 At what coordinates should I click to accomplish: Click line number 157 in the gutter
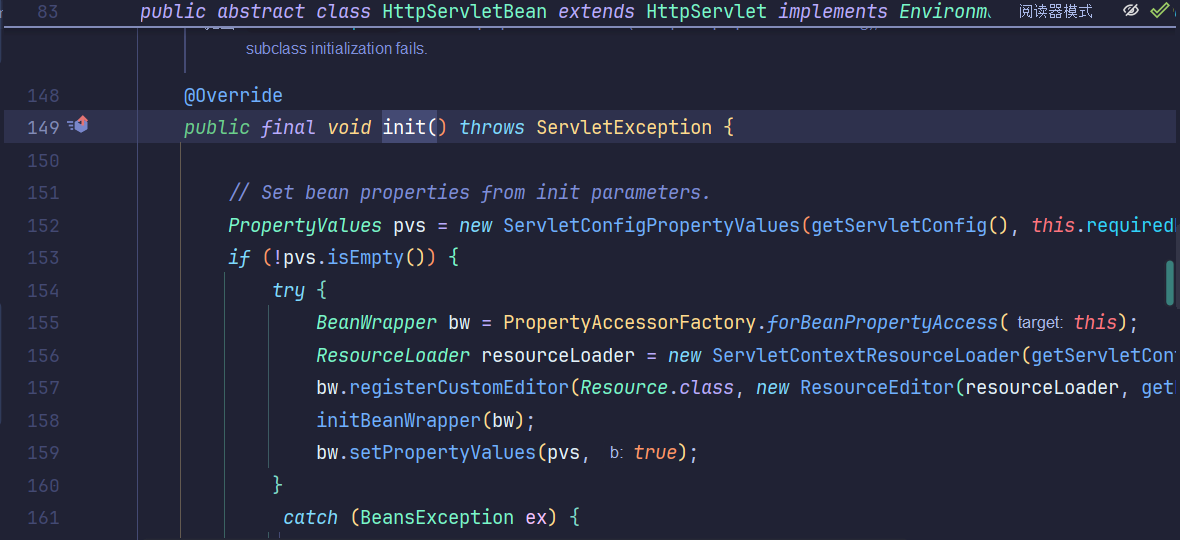43,388
